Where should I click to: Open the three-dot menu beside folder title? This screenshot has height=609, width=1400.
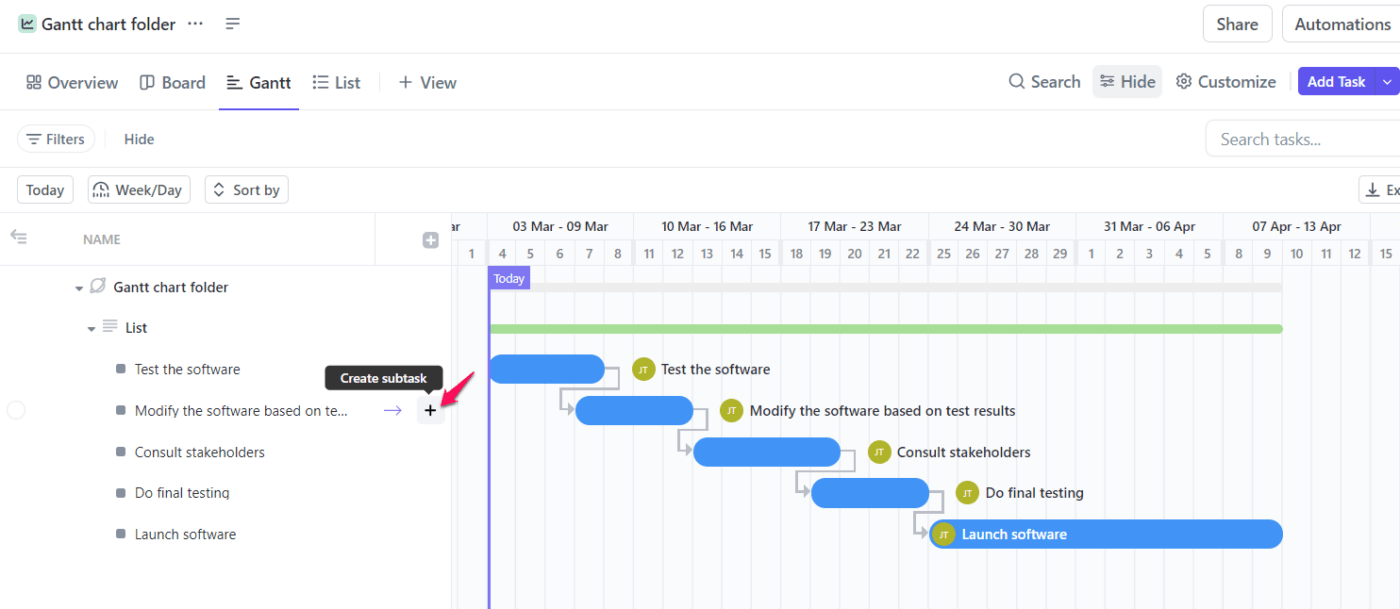click(x=195, y=24)
